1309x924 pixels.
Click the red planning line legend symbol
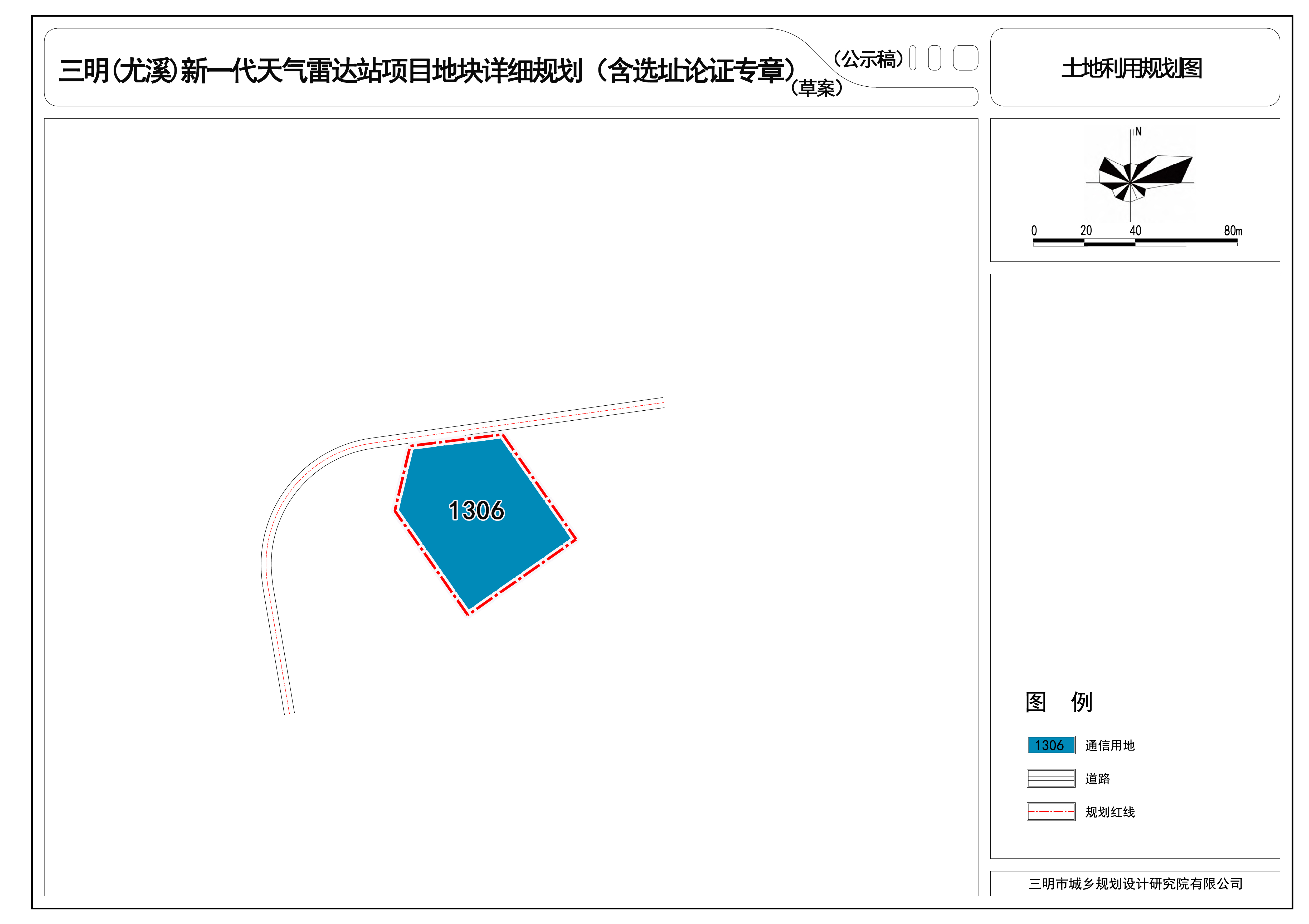pyautogui.click(x=1051, y=811)
